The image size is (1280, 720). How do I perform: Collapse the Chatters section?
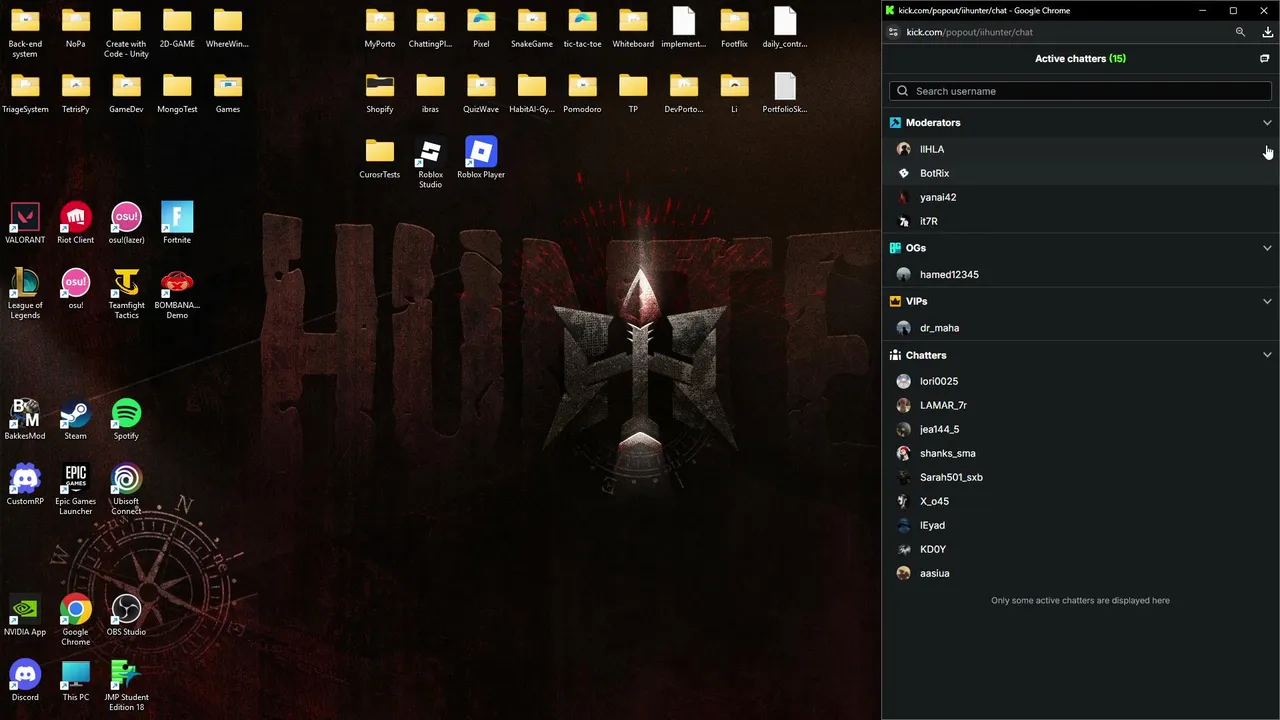point(1267,355)
